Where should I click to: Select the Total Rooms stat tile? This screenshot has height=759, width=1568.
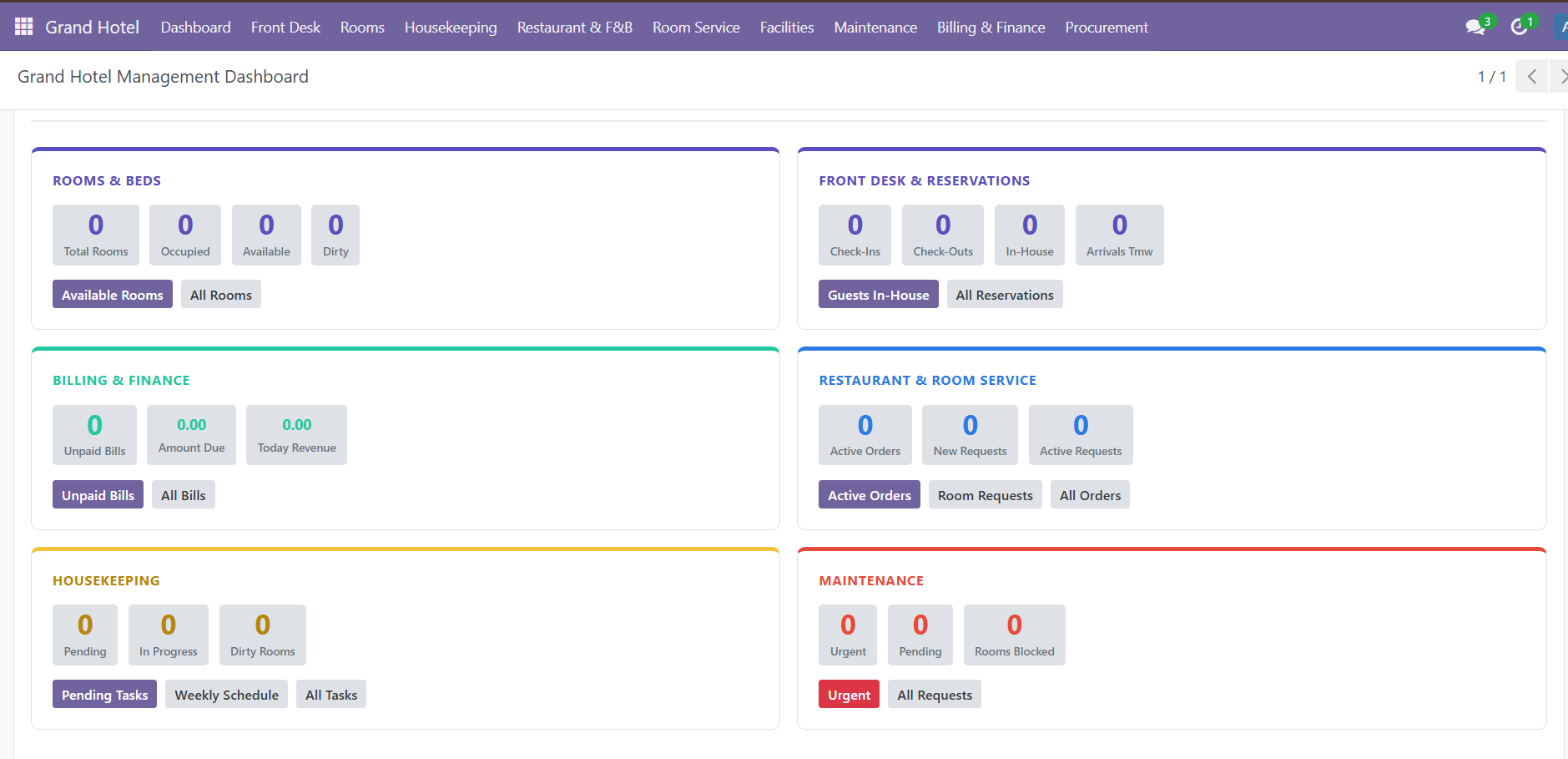pyautogui.click(x=96, y=235)
